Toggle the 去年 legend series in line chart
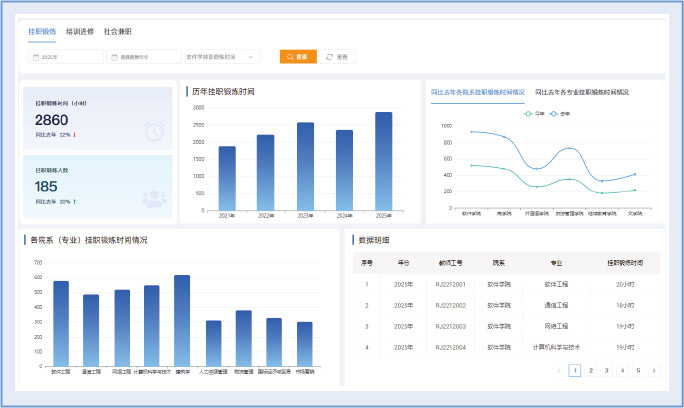The image size is (684, 408). (x=560, y=113)
